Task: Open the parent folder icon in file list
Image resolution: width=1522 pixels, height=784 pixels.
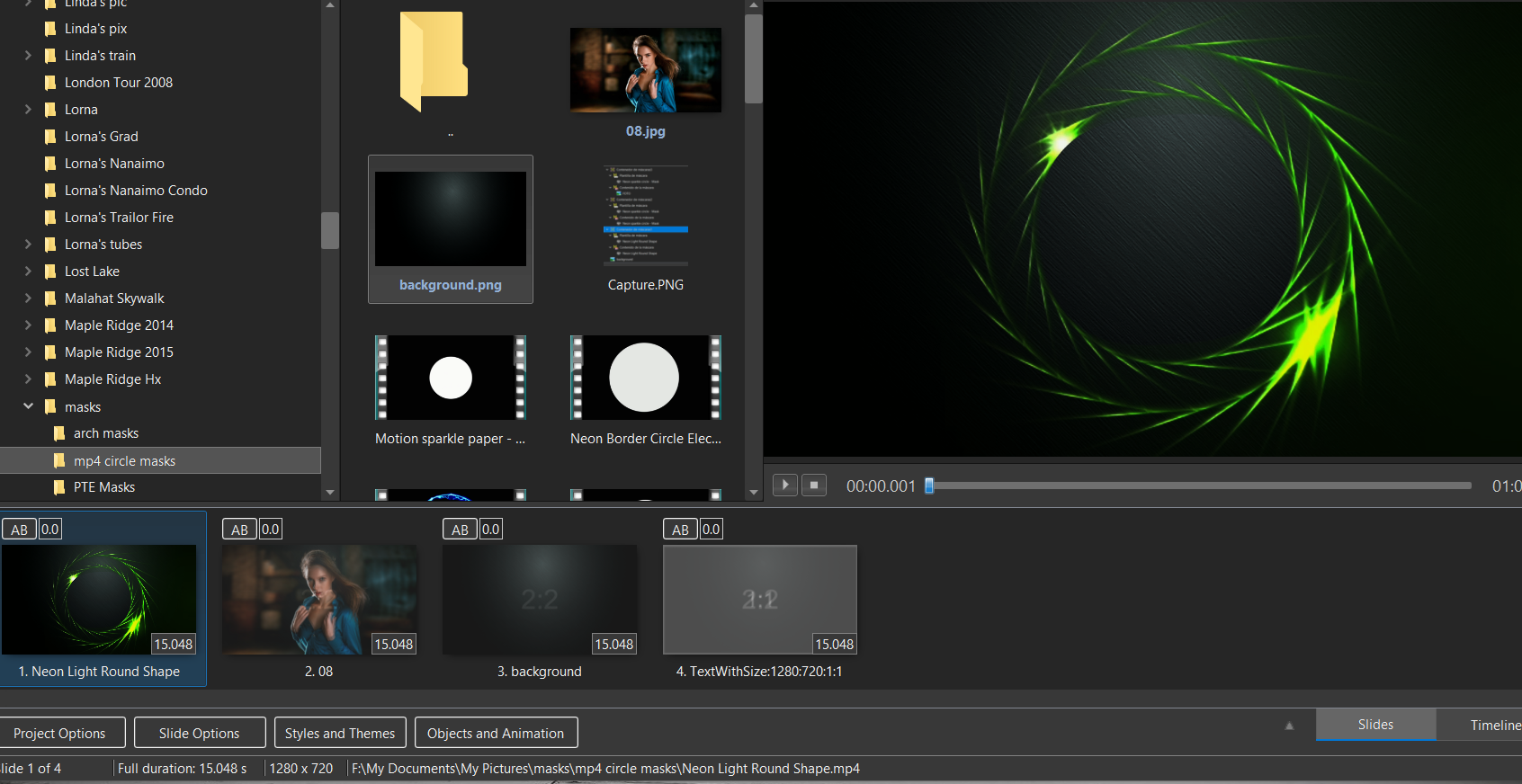Action: [x=434, y=61]
